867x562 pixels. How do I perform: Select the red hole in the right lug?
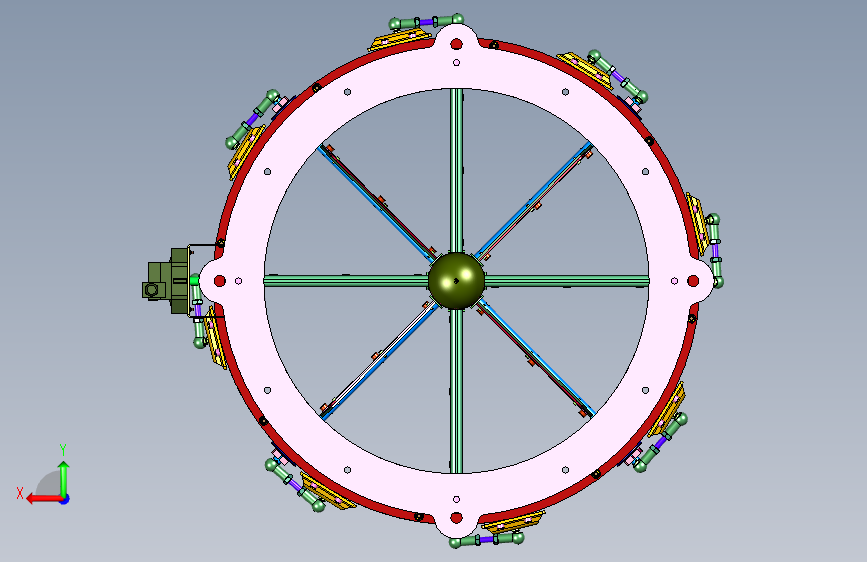pyautogui.click(x=693, y=281)
